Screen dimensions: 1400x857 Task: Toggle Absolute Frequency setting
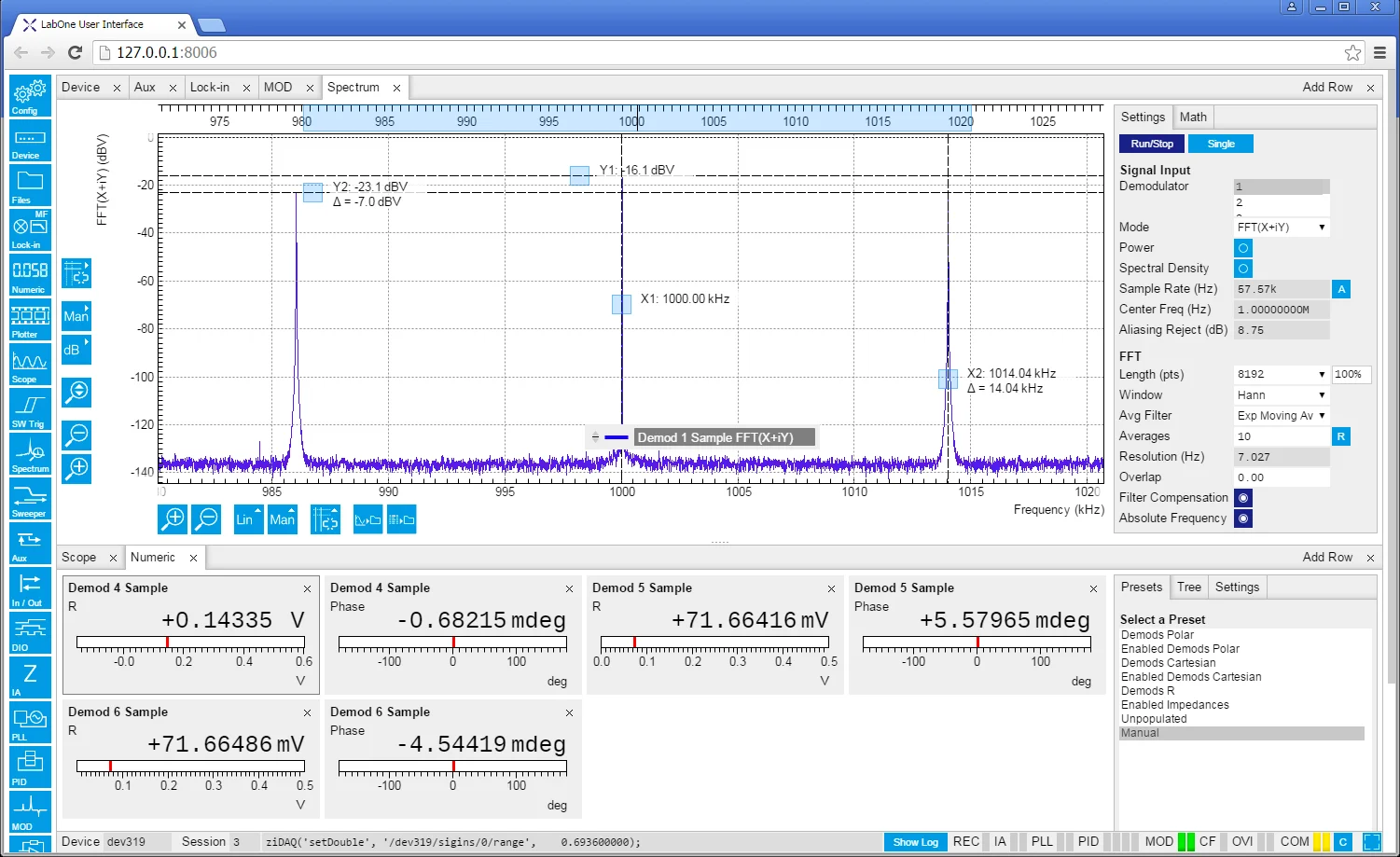[1243, 518]
